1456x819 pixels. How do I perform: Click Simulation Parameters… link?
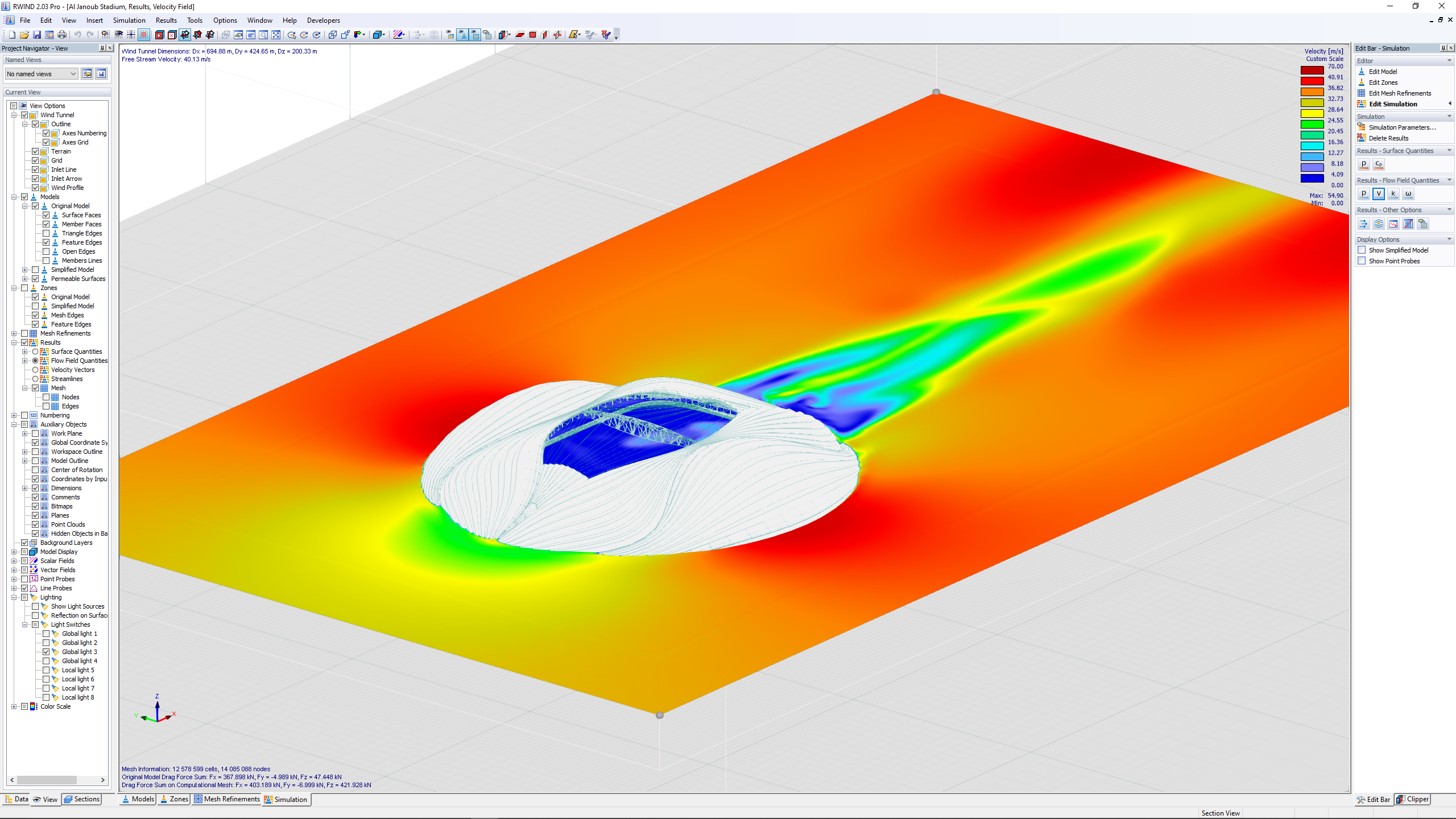pos(1402,127)
